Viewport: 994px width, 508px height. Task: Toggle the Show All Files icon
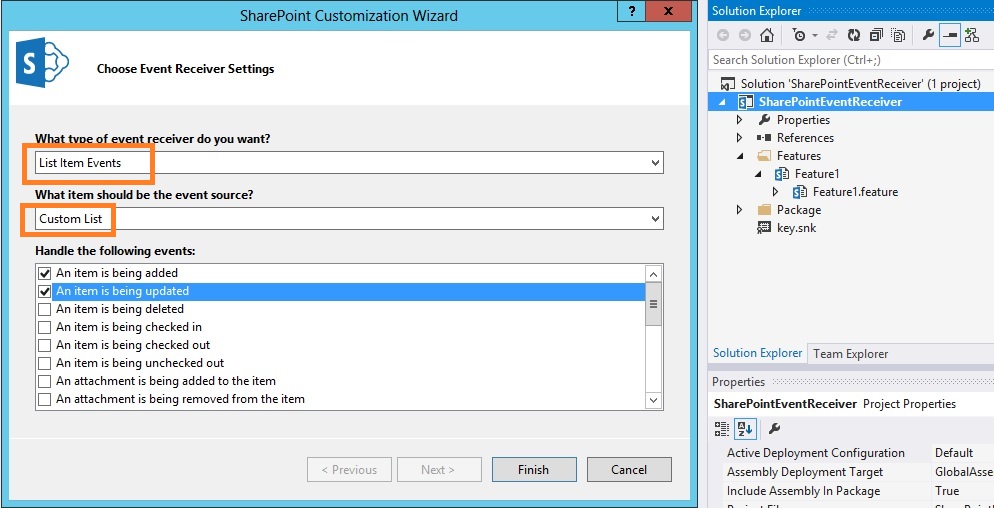tap(898, 36)
